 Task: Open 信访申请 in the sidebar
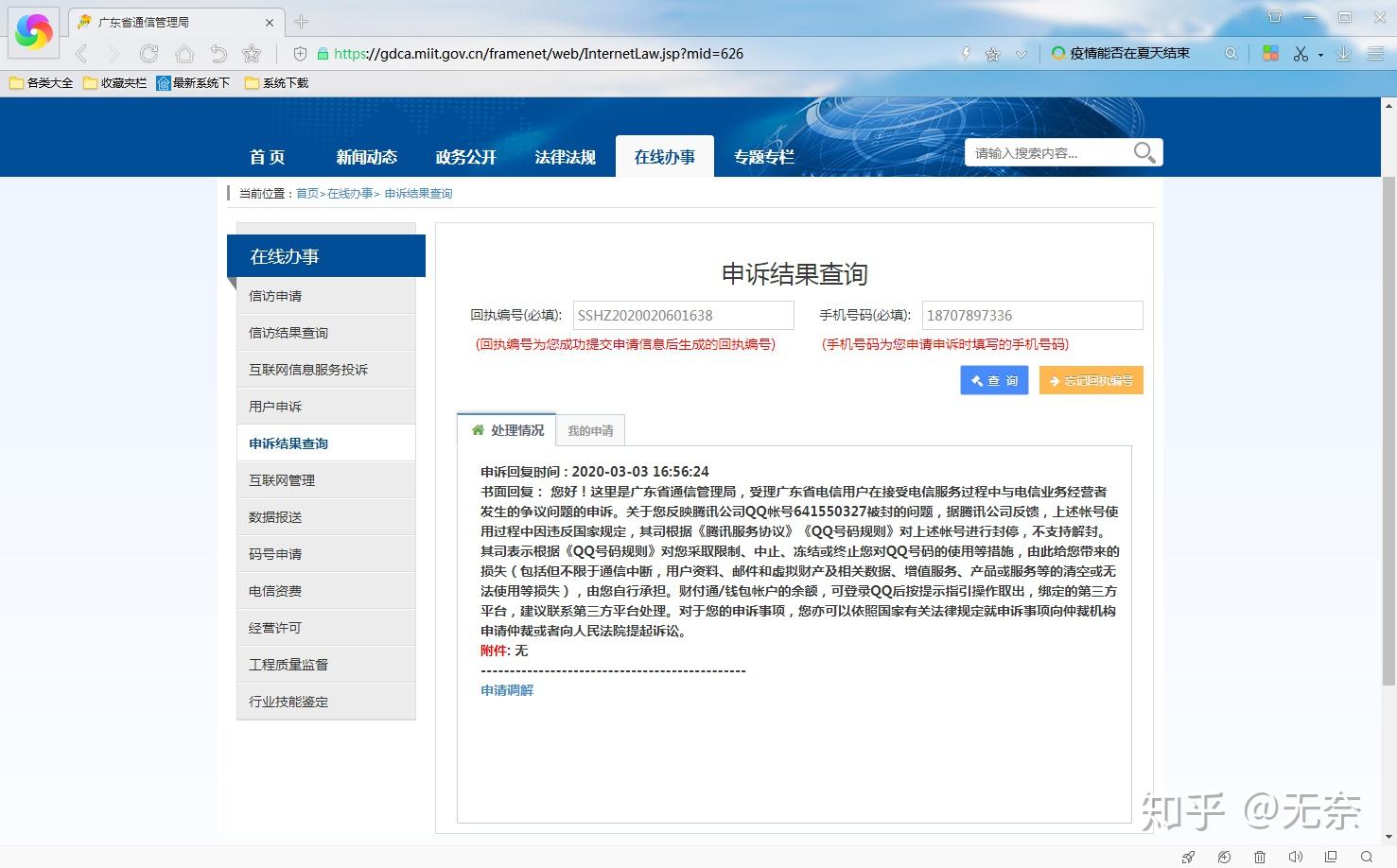pyautogui.click(x=326, y=296)
